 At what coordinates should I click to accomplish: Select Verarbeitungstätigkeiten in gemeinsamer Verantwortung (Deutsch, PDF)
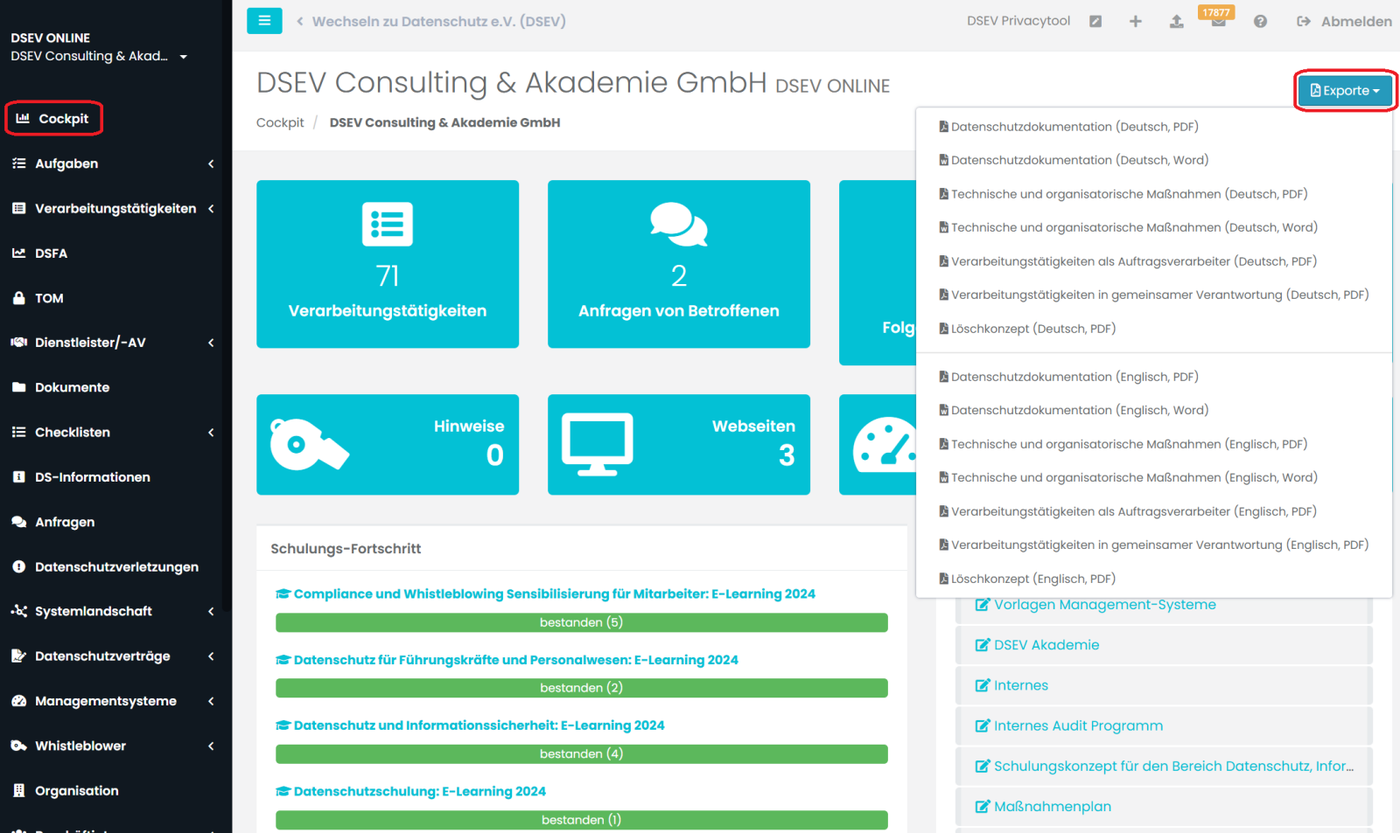[1154, 295]
